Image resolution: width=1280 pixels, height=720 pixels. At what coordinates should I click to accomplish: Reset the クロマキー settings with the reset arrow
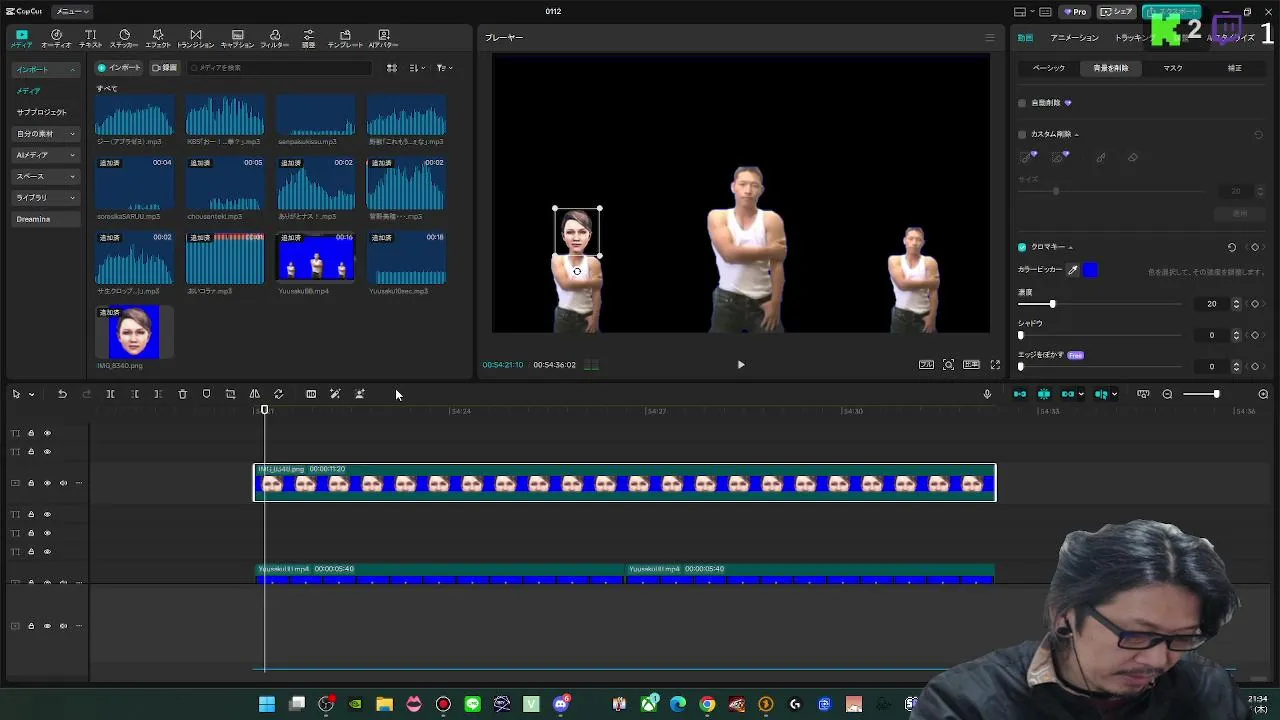click(x=1231, y=247)
